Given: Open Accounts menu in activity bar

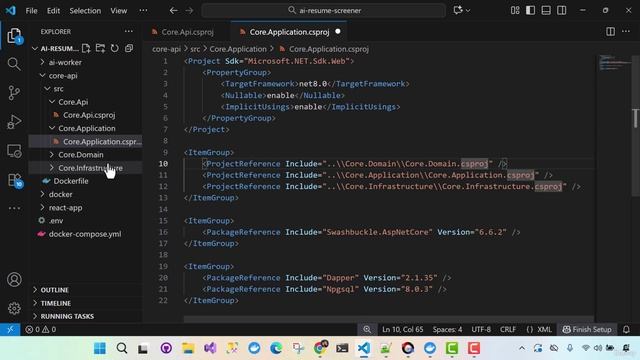Looking at the screenshot, I should click(14, 280).
